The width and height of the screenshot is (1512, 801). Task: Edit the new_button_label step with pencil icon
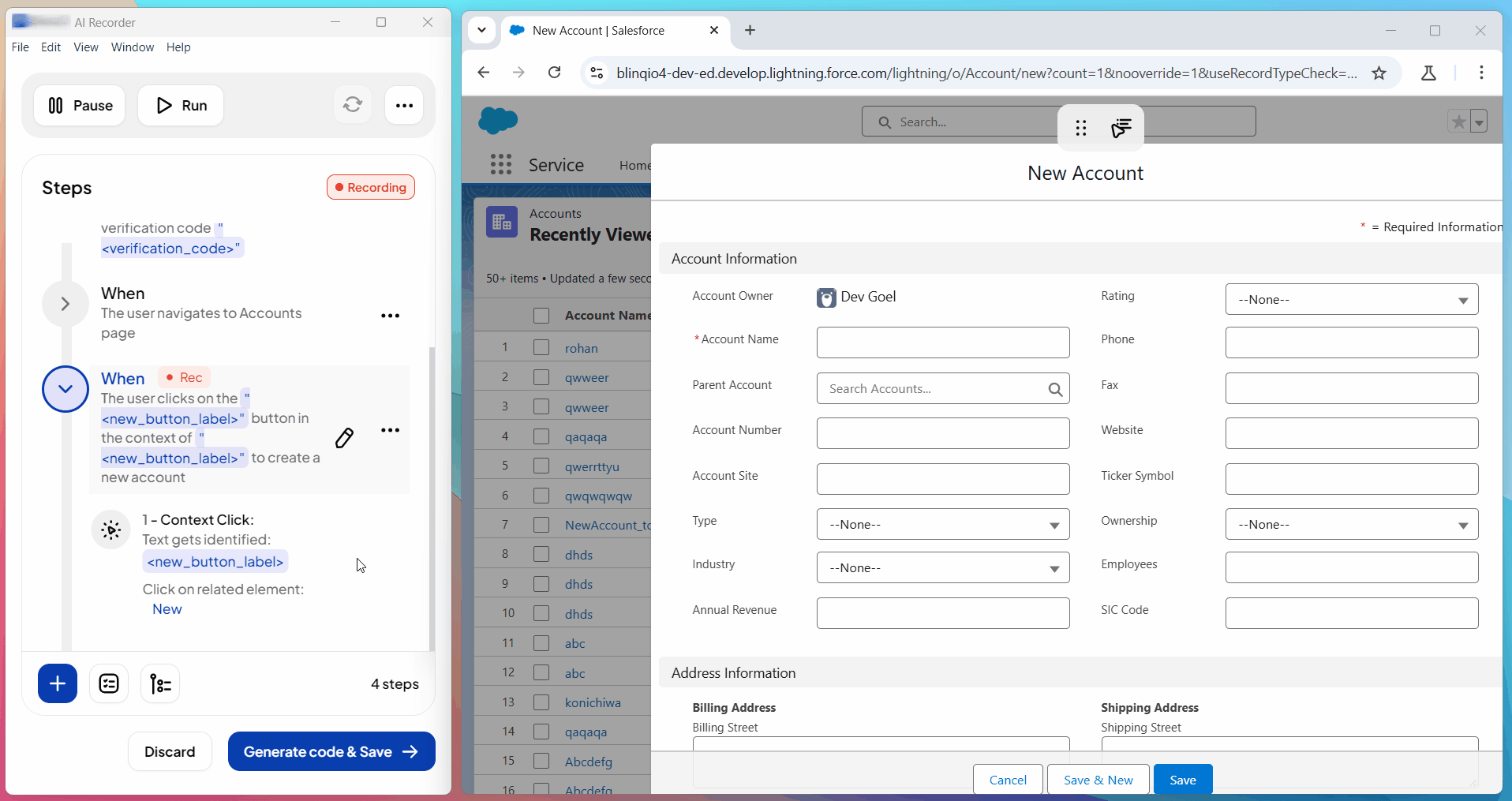pyautogui.click(x=344, y=438)
